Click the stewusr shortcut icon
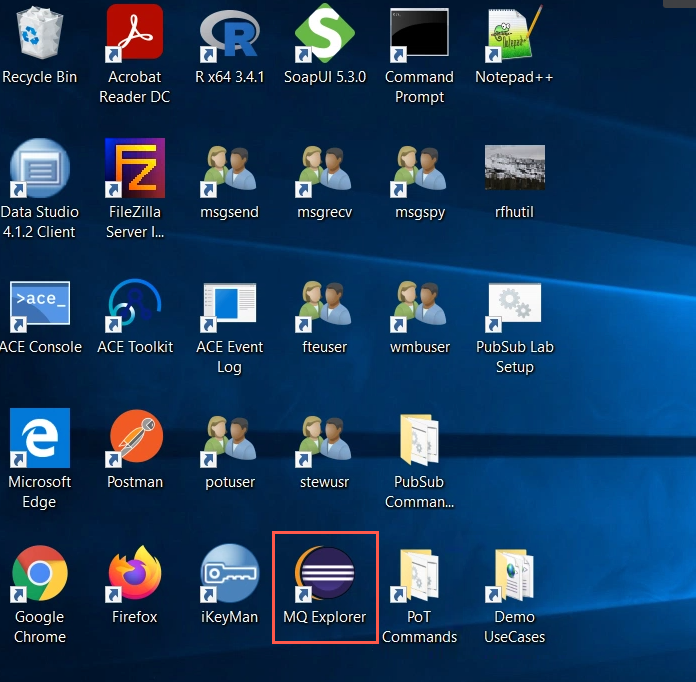Viewport: 696px width, 682px height. (x=324, y=440)
